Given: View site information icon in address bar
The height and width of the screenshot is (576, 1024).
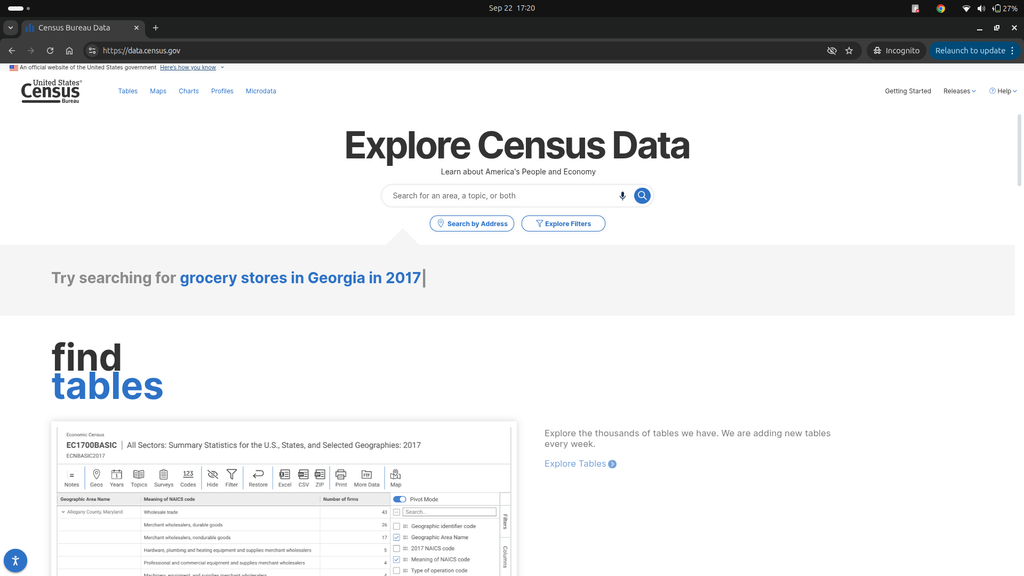Looking at the screenshot, I should coord(92,50).
